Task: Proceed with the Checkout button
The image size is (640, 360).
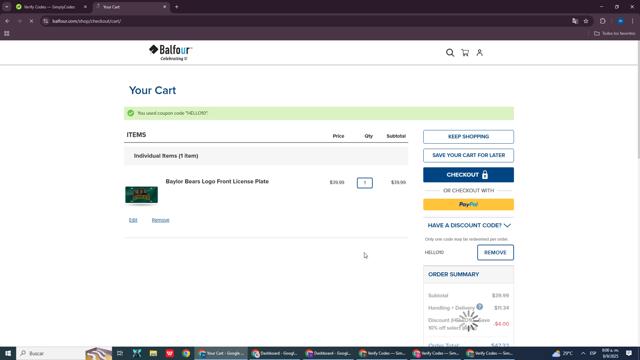Action: click(x=468, y=175)
